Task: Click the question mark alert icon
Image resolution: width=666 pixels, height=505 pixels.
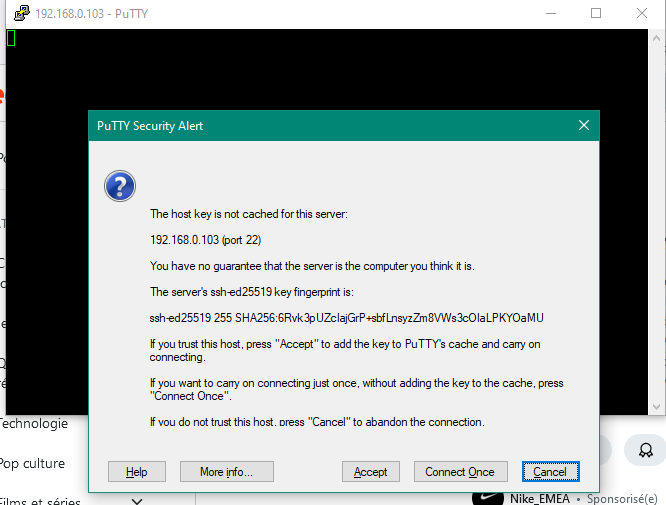Action: coord(120,186)
